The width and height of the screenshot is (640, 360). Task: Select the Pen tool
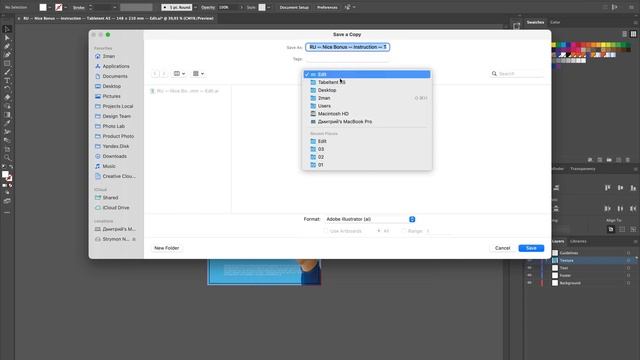[x=7, y=46]
